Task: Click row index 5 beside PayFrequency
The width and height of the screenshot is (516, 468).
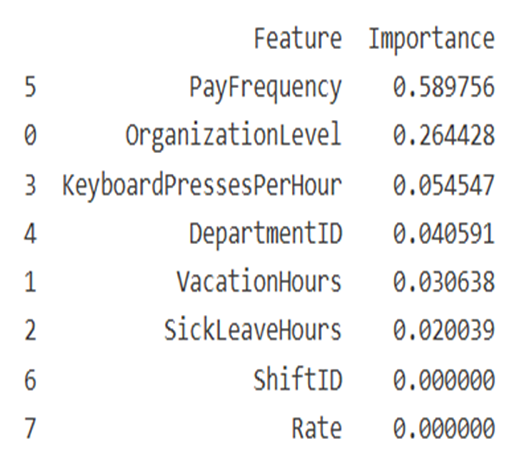Action: pos(30,87)
